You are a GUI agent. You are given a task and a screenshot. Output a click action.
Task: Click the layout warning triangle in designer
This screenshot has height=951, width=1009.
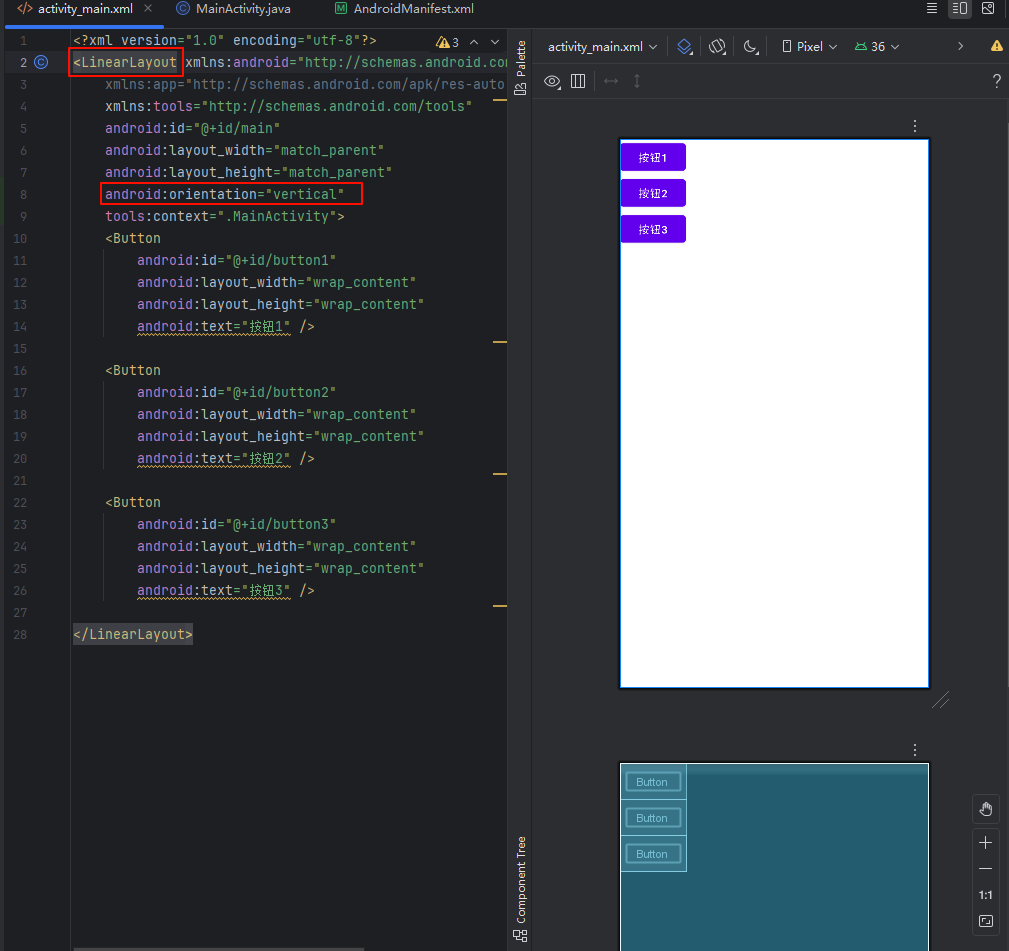point(996,46)
